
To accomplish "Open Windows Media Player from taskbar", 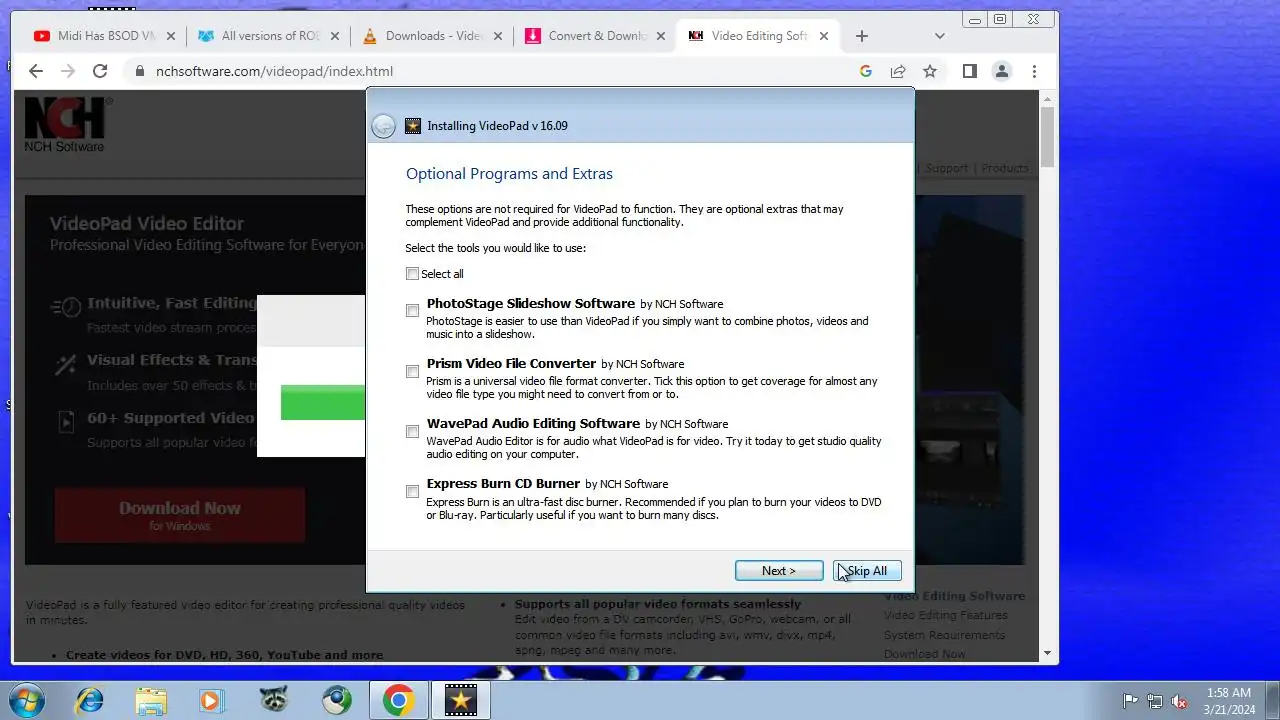I will tap(212, 700).
